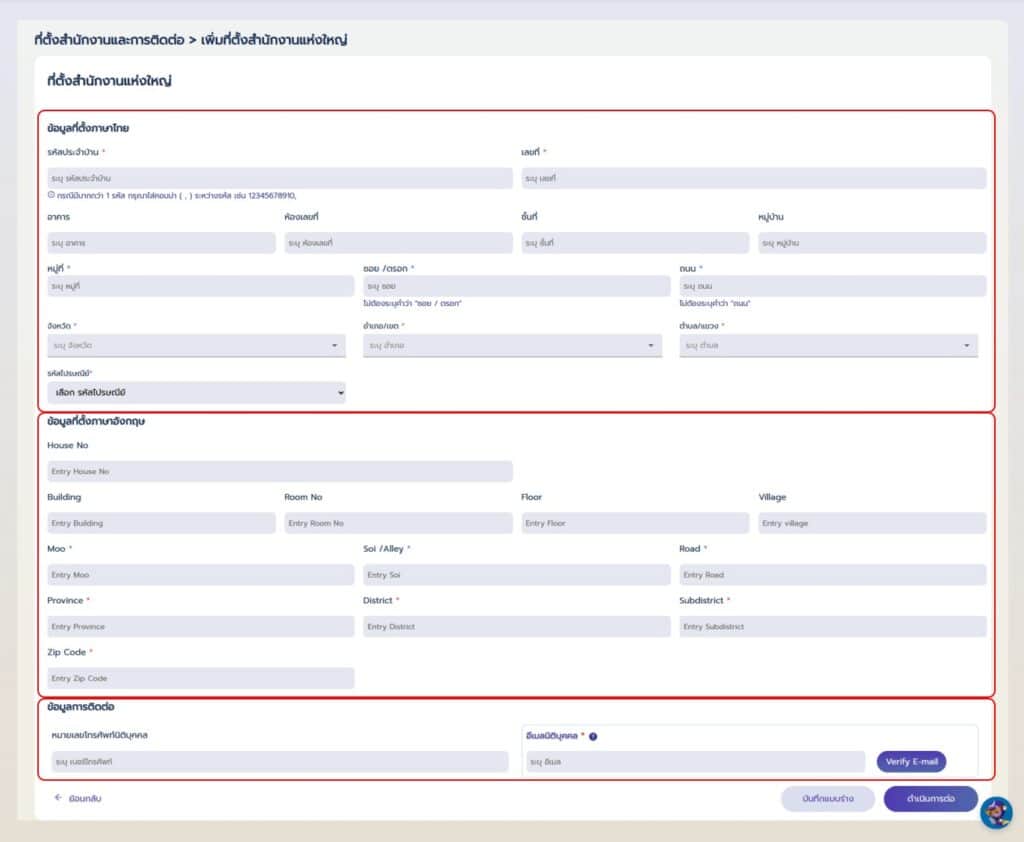The height and width of the screenshot is (842, 1024).
Task: Click the info icon beside อีเมลนิติบุคคล label
Action: [x=593, y=737]
